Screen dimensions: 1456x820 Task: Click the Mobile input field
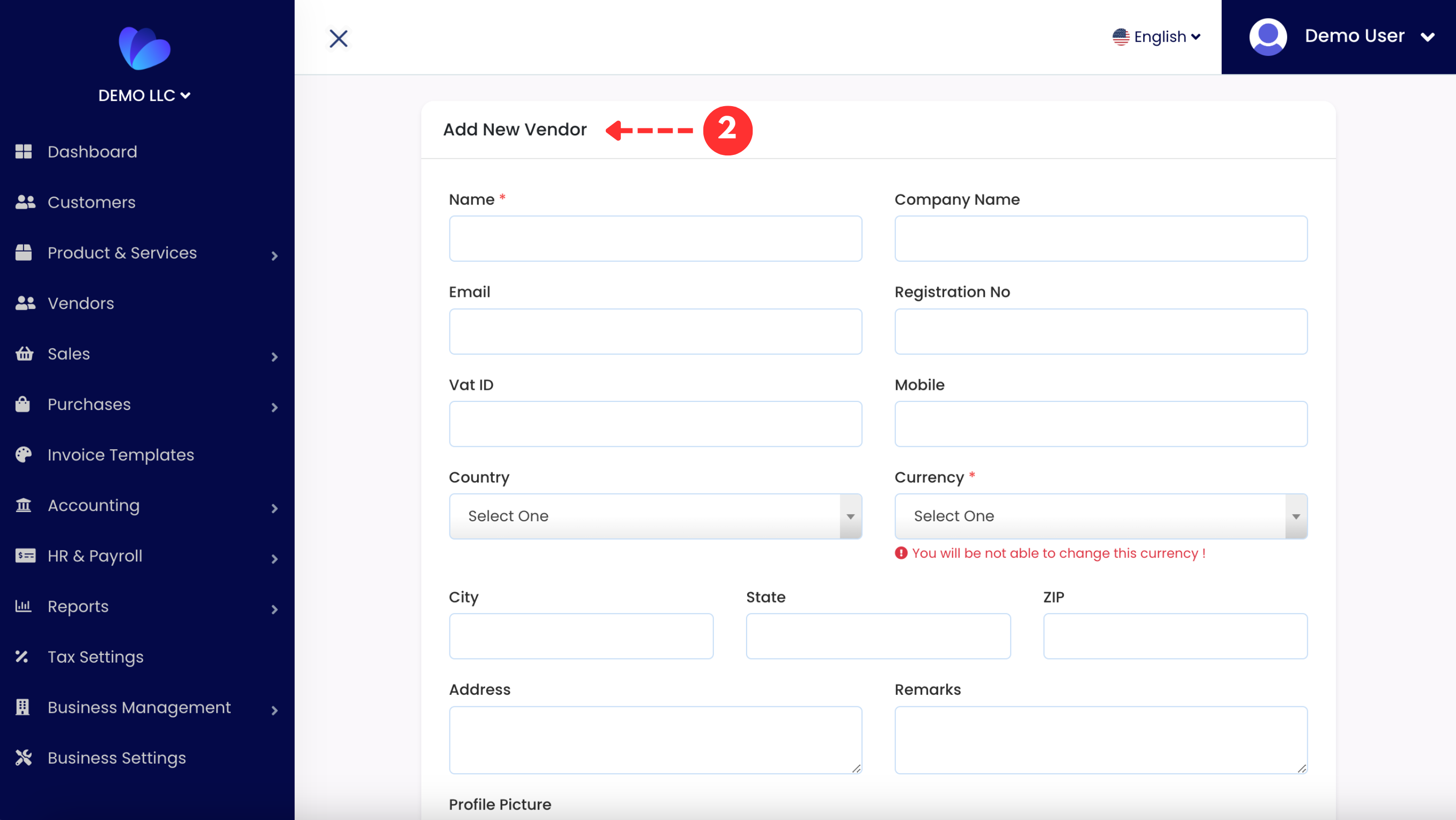(1101, 424)
